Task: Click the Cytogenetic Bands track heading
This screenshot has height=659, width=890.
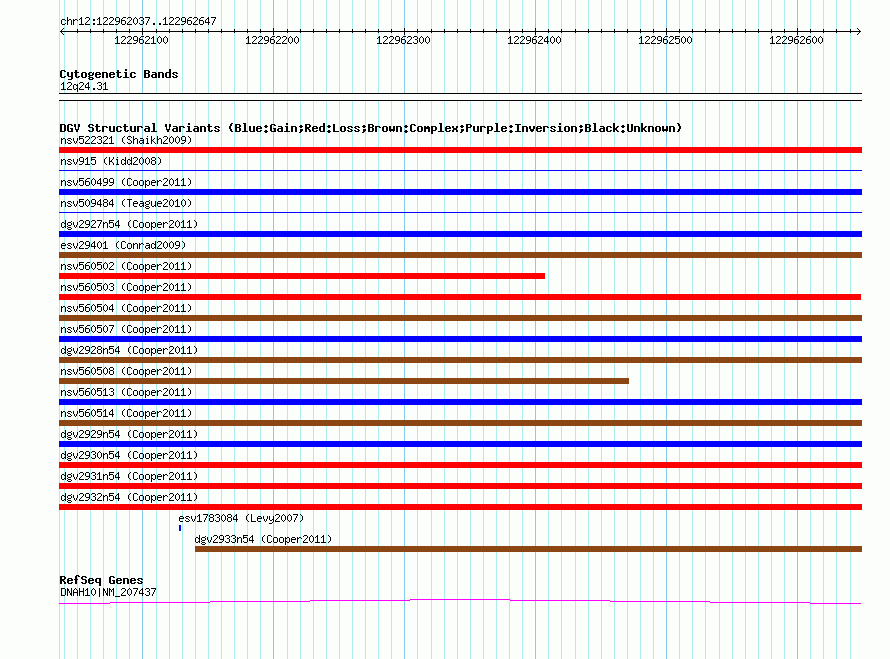Action: tap(119, 74)
